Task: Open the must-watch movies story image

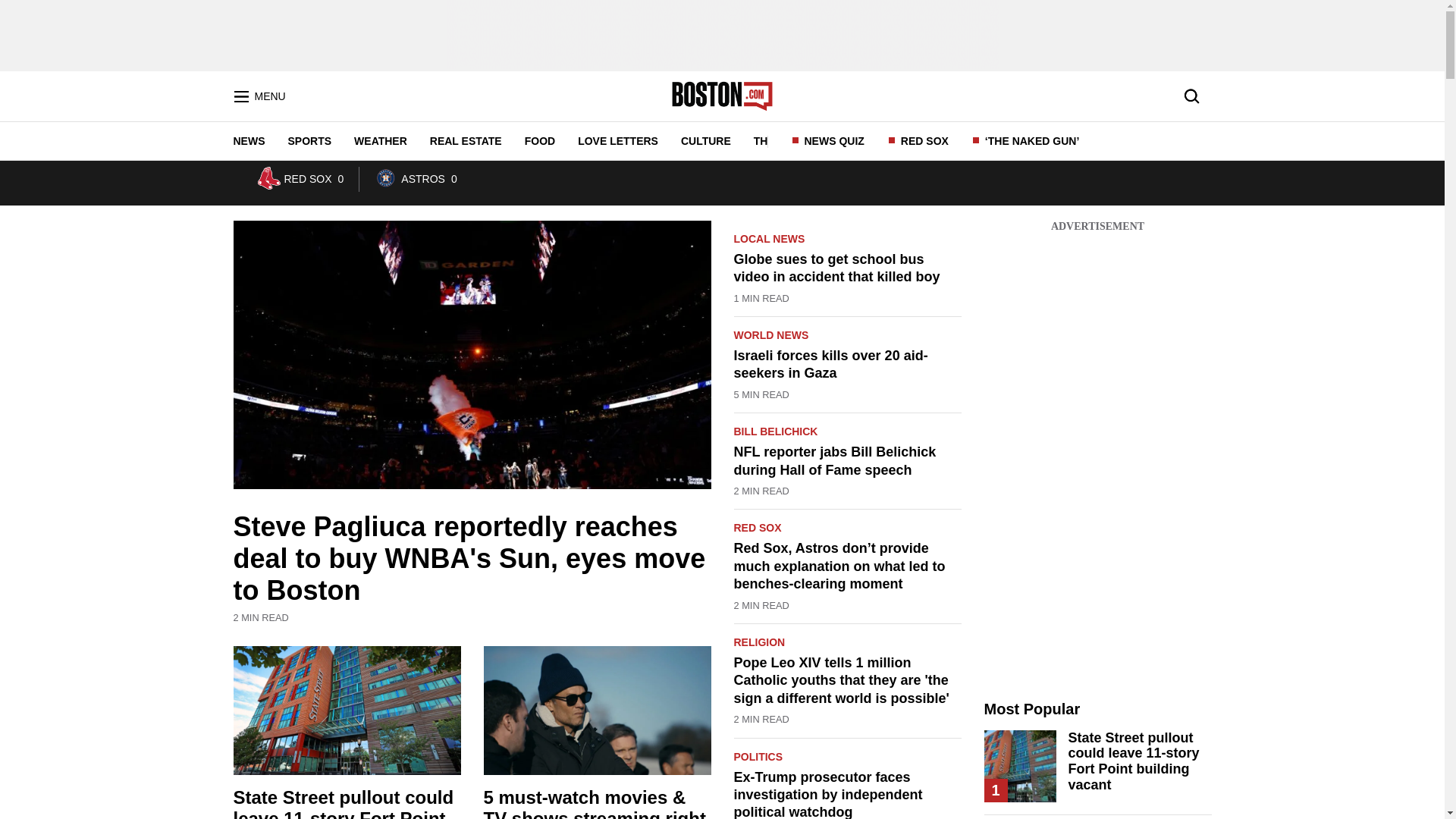Action: click(597, 711)
